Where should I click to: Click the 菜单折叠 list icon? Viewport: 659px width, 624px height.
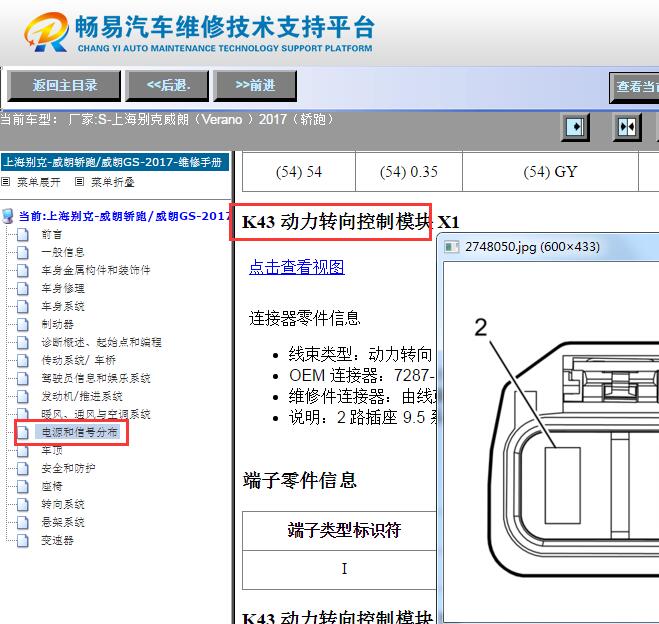tap(79, 182)
